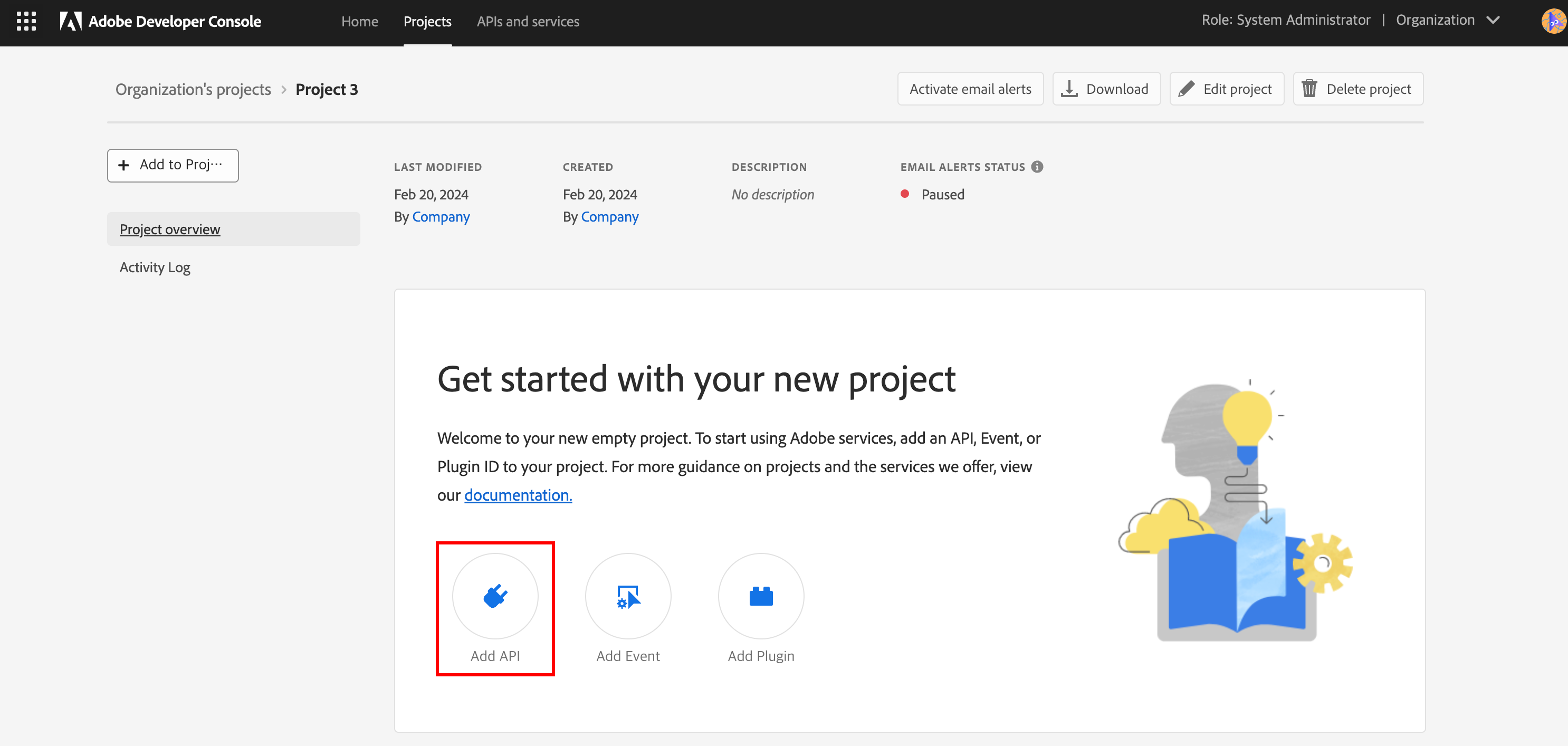Select the Activity Log sidebar entry
The image size is (1568, 746).
point(155,266)
